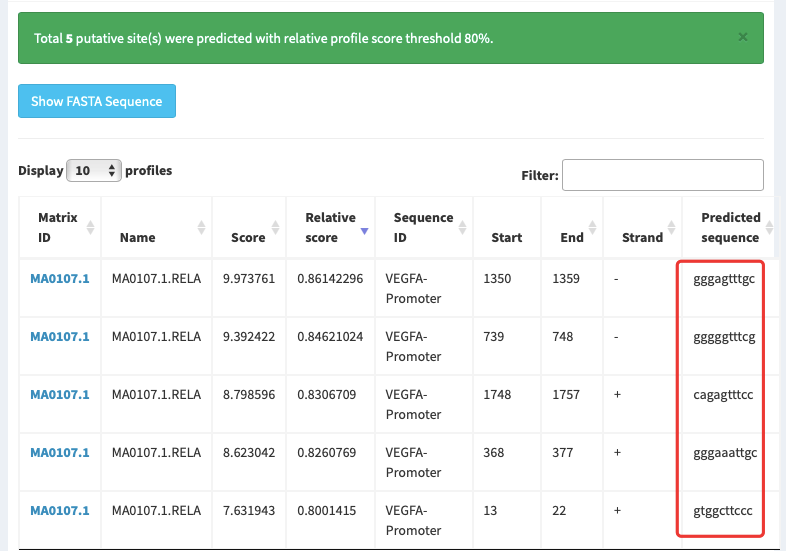Open the MA0107.1 link for score 9.973761
The image size is (786, 551).
coord(60,279)
